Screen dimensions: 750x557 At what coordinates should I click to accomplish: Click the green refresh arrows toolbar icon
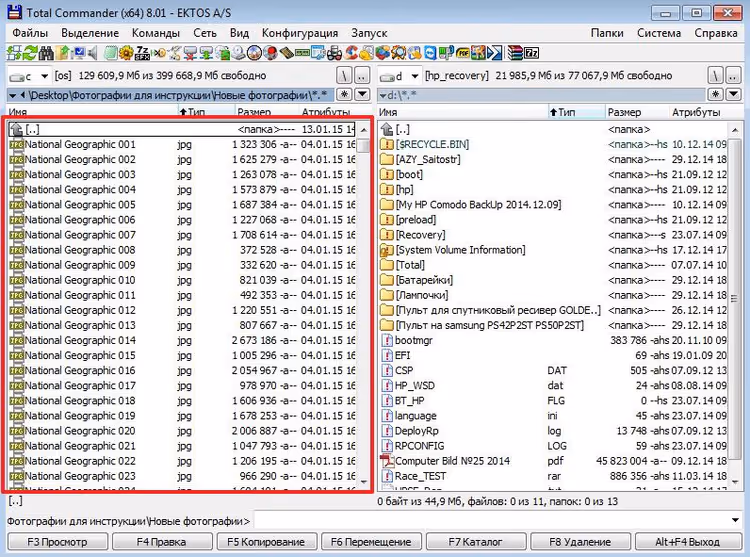[30, 53]
